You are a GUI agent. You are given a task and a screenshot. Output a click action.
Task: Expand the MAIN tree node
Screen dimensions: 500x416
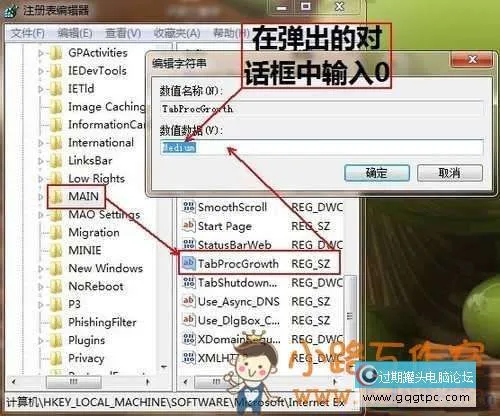(x=40, y=197)
